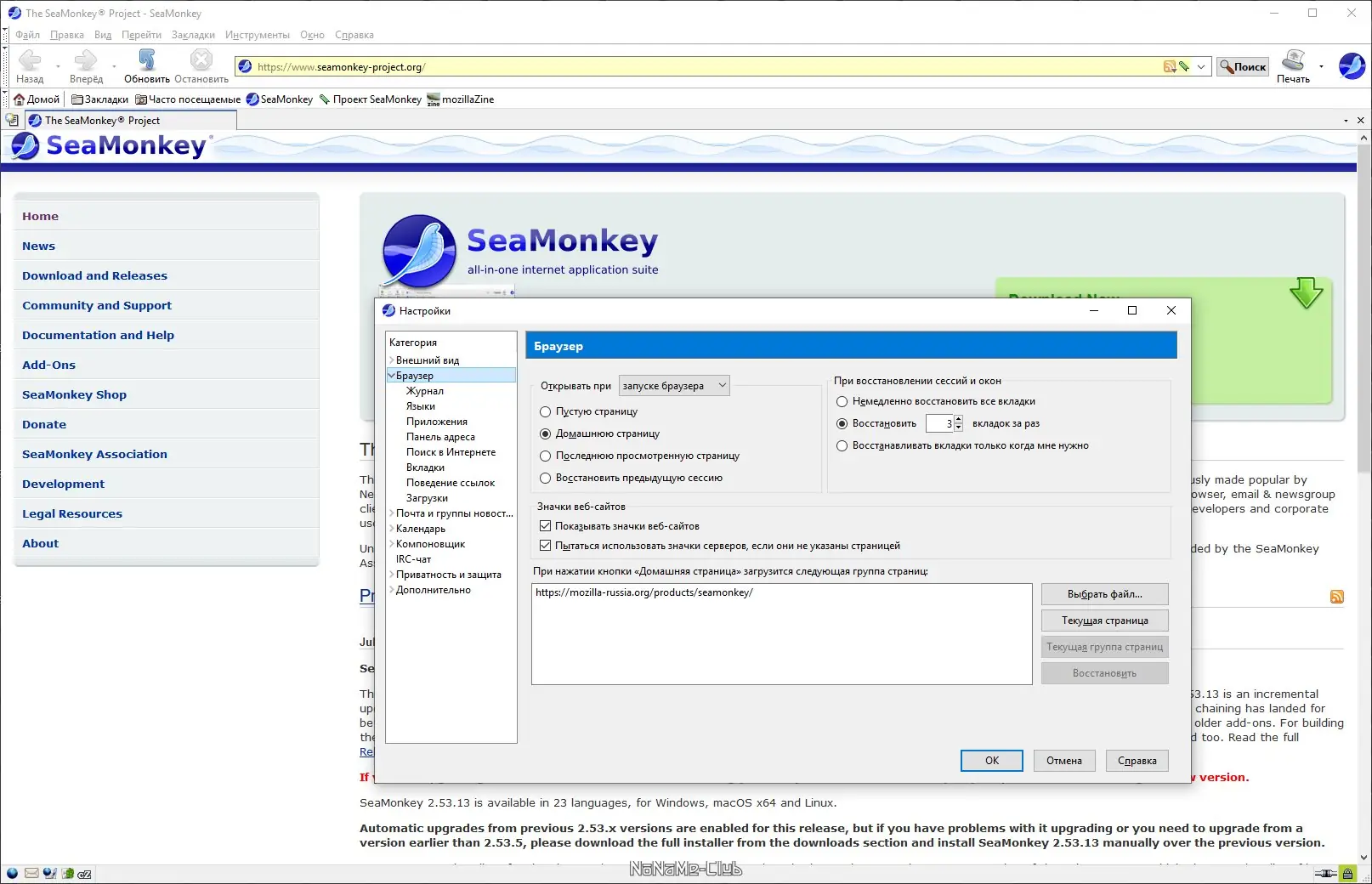Switch to The SeaMonkey Project tab
Screen dimensions: 1372x884
(129, 121)
